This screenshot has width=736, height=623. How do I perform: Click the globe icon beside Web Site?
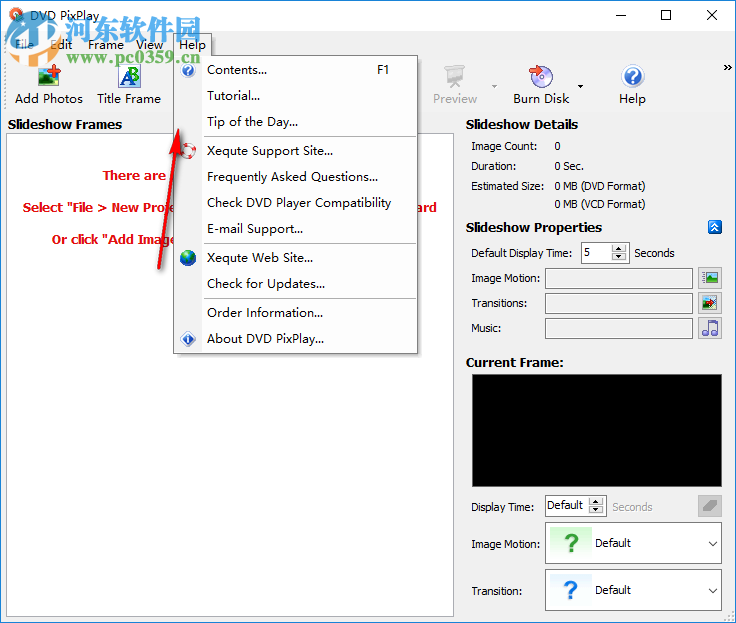pyautogui.click(x=188, y=258)
